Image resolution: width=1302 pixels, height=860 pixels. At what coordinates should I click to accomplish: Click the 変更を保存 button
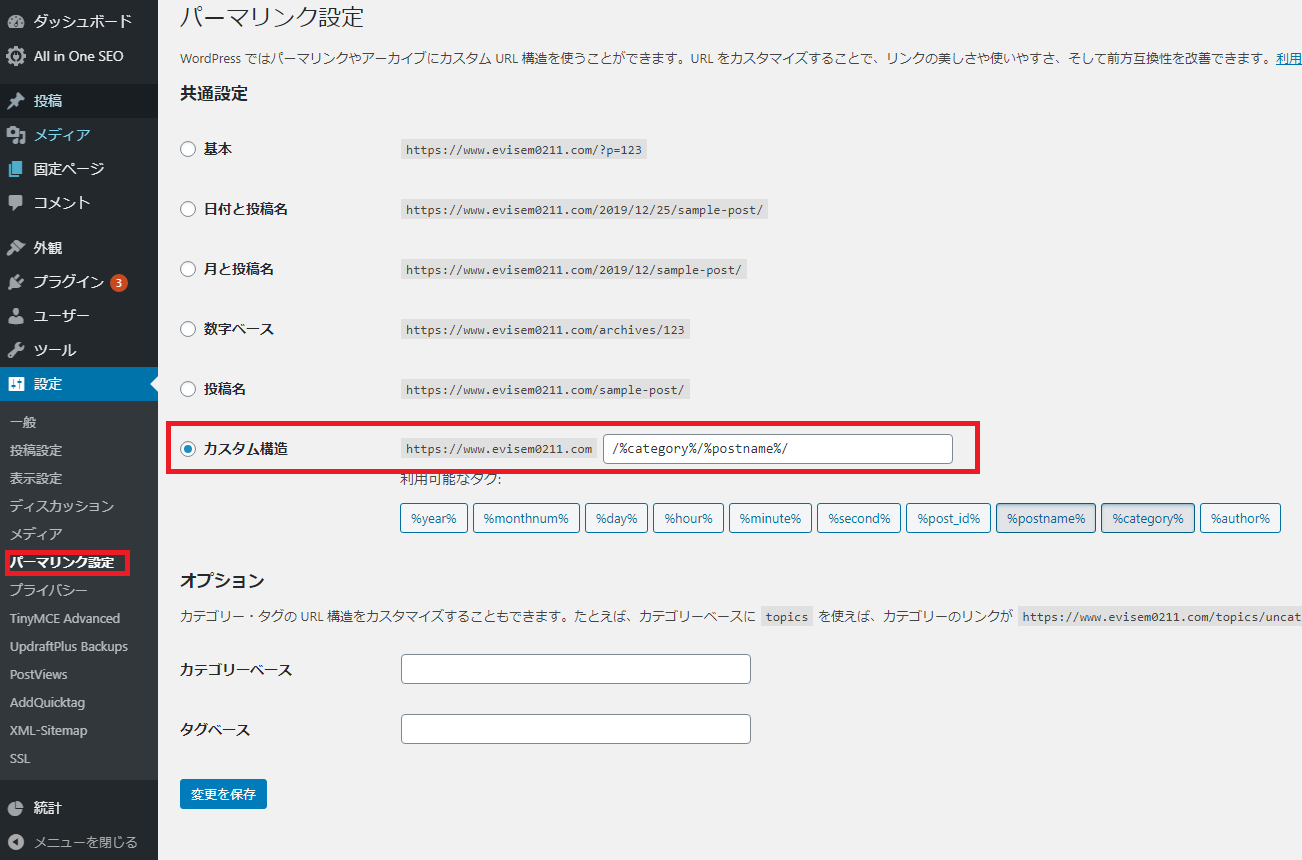click(223, 794)
